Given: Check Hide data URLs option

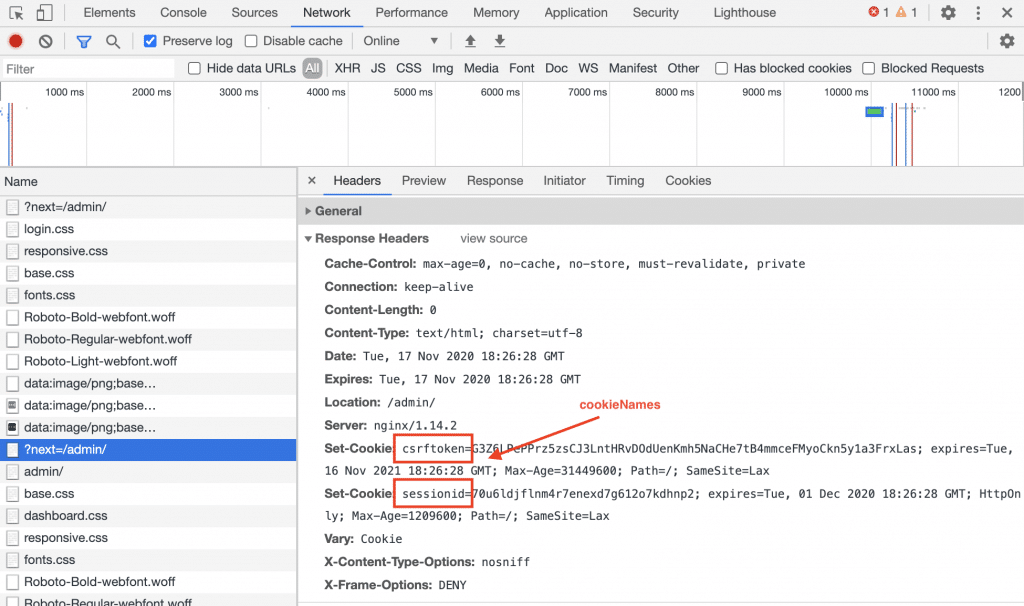Looking at the screenshot, I should coord(194,69).
